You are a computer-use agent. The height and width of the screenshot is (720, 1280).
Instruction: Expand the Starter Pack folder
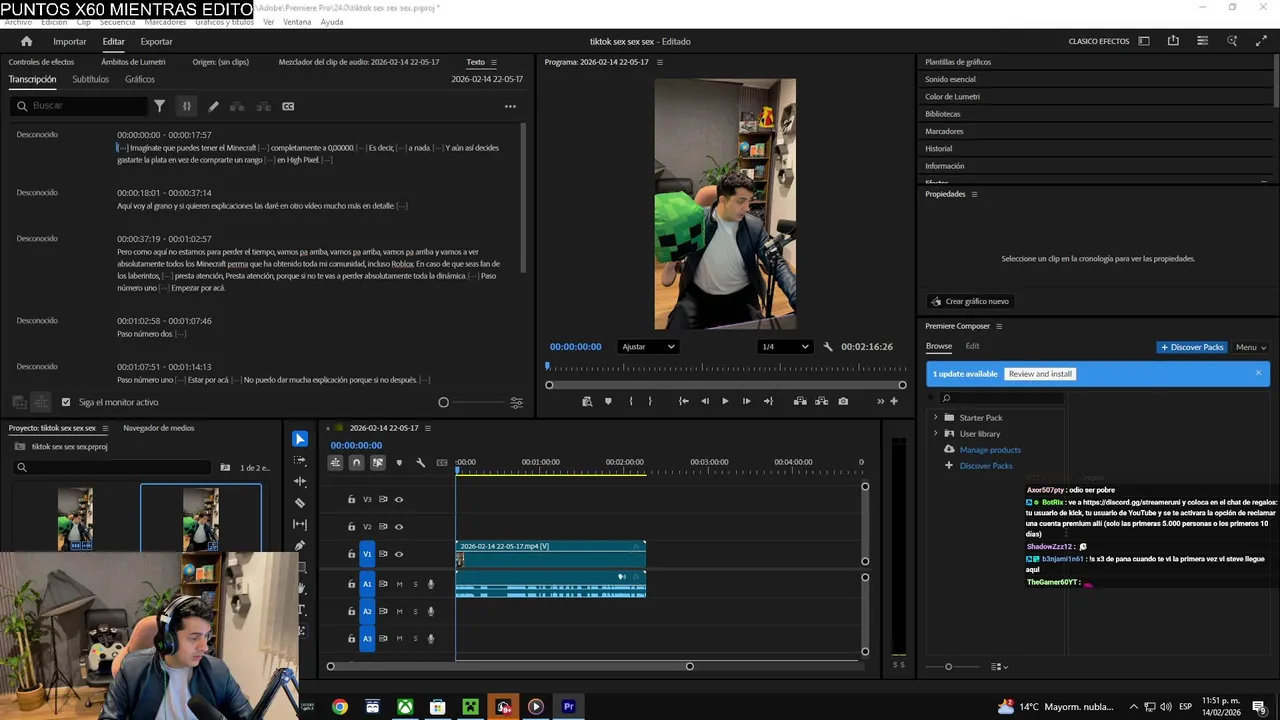tap(936, 418)
